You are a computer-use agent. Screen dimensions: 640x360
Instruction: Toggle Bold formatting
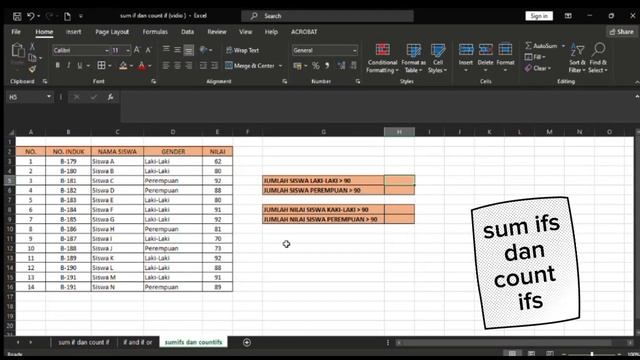[58, 65]
